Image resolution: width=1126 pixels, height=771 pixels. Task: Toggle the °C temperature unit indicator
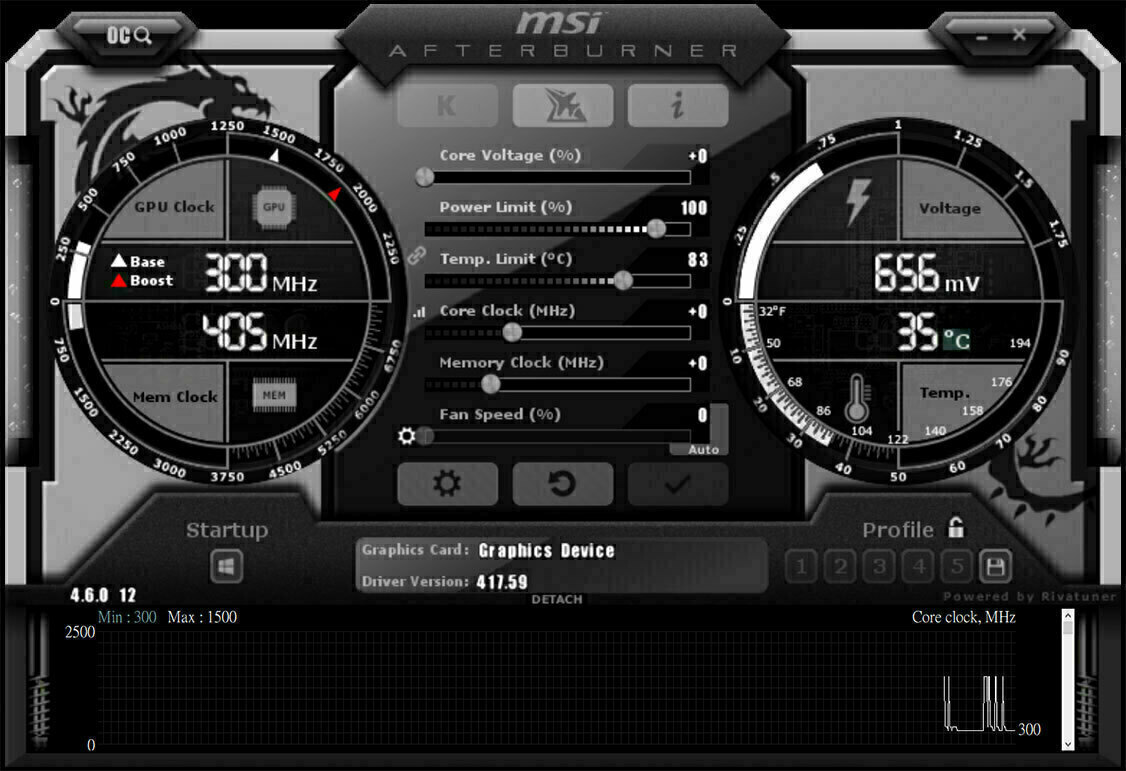click(957, 338)
